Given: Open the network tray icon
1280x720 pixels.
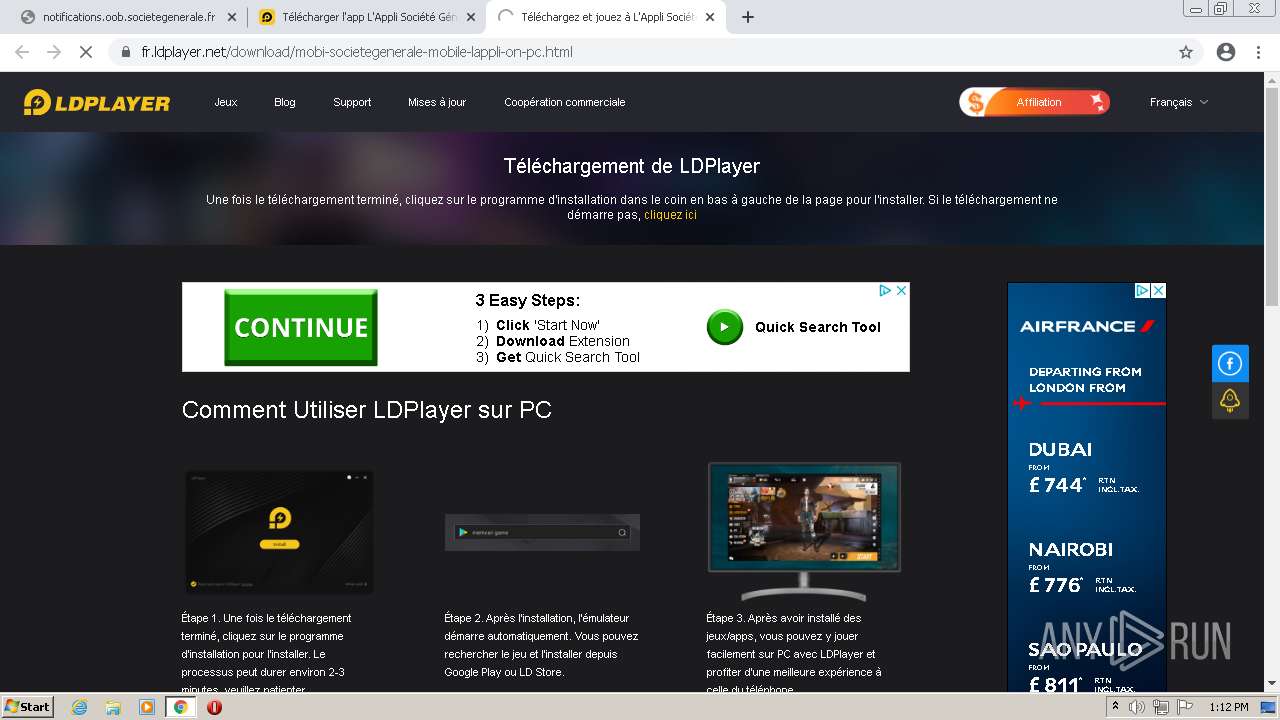Looking at the screenshot, I should coord(1161,707).
